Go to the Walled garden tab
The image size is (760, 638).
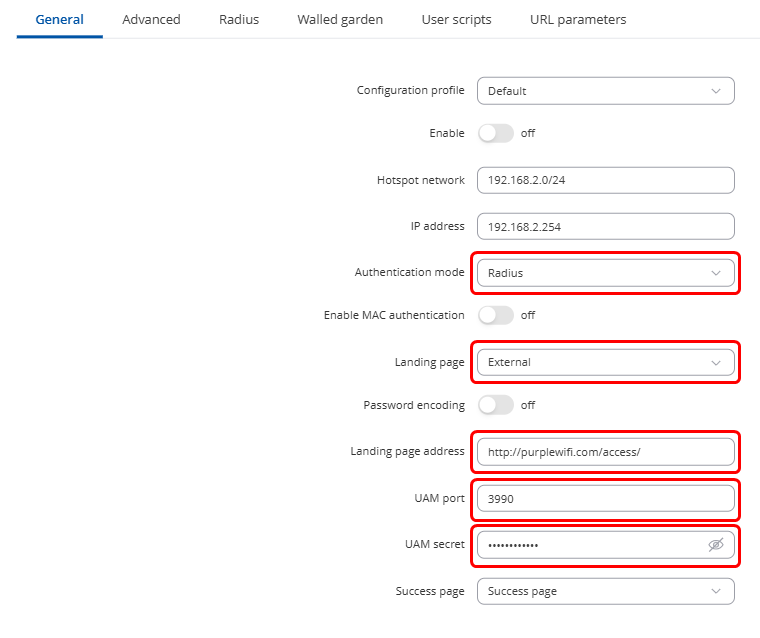340,19
